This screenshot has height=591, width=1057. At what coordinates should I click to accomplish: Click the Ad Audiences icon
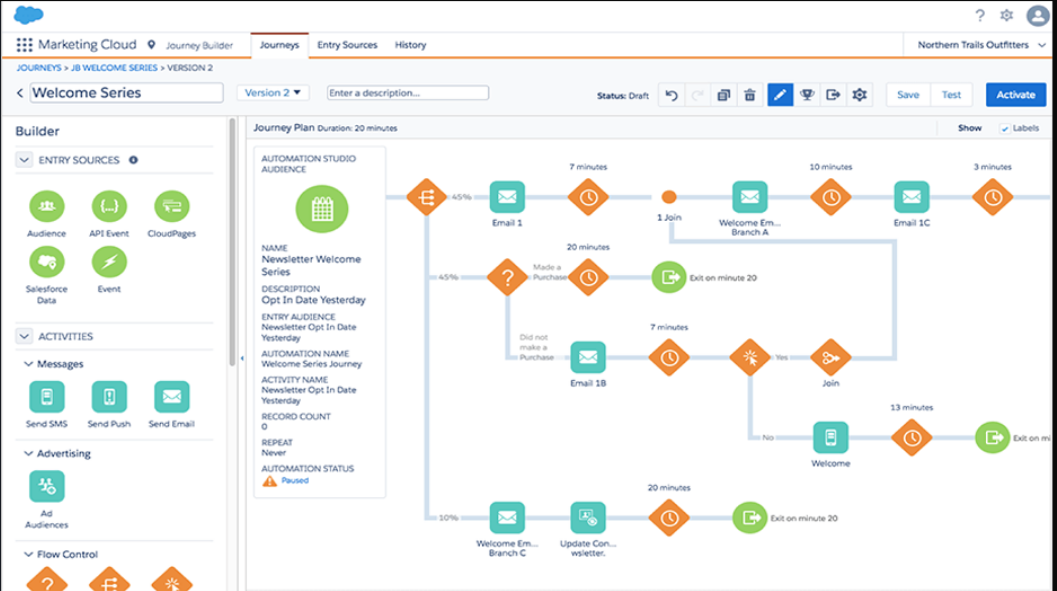(x=46, y=487)
